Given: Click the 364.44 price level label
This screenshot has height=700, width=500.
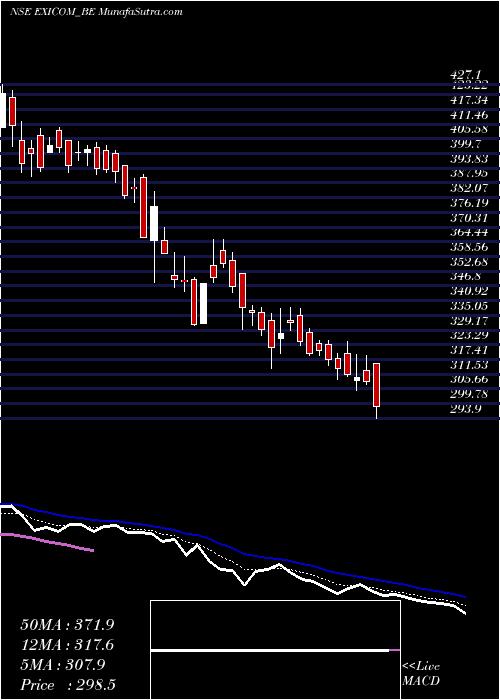Looking at the screenshot, I should click(x=469, y=232).
